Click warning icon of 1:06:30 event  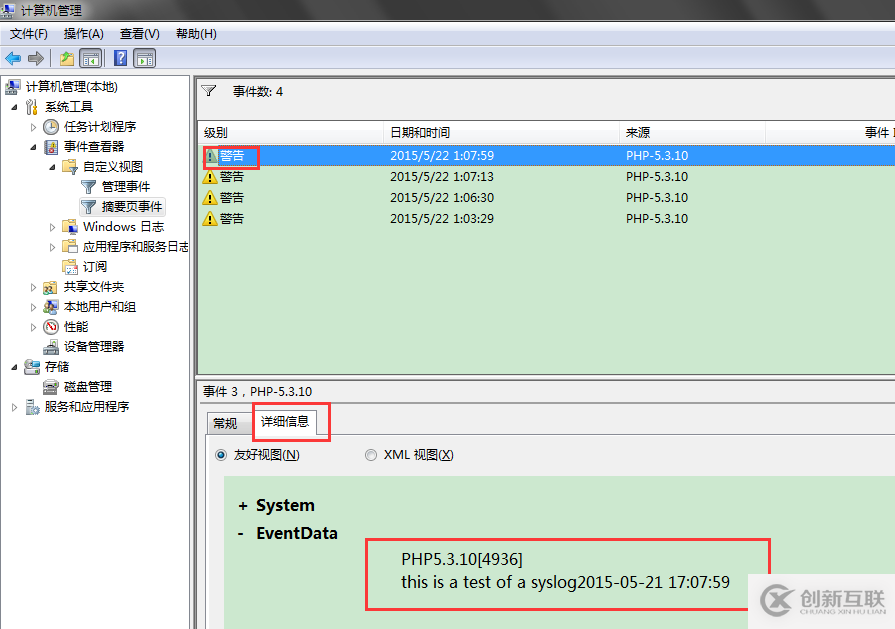pos(210,198)
